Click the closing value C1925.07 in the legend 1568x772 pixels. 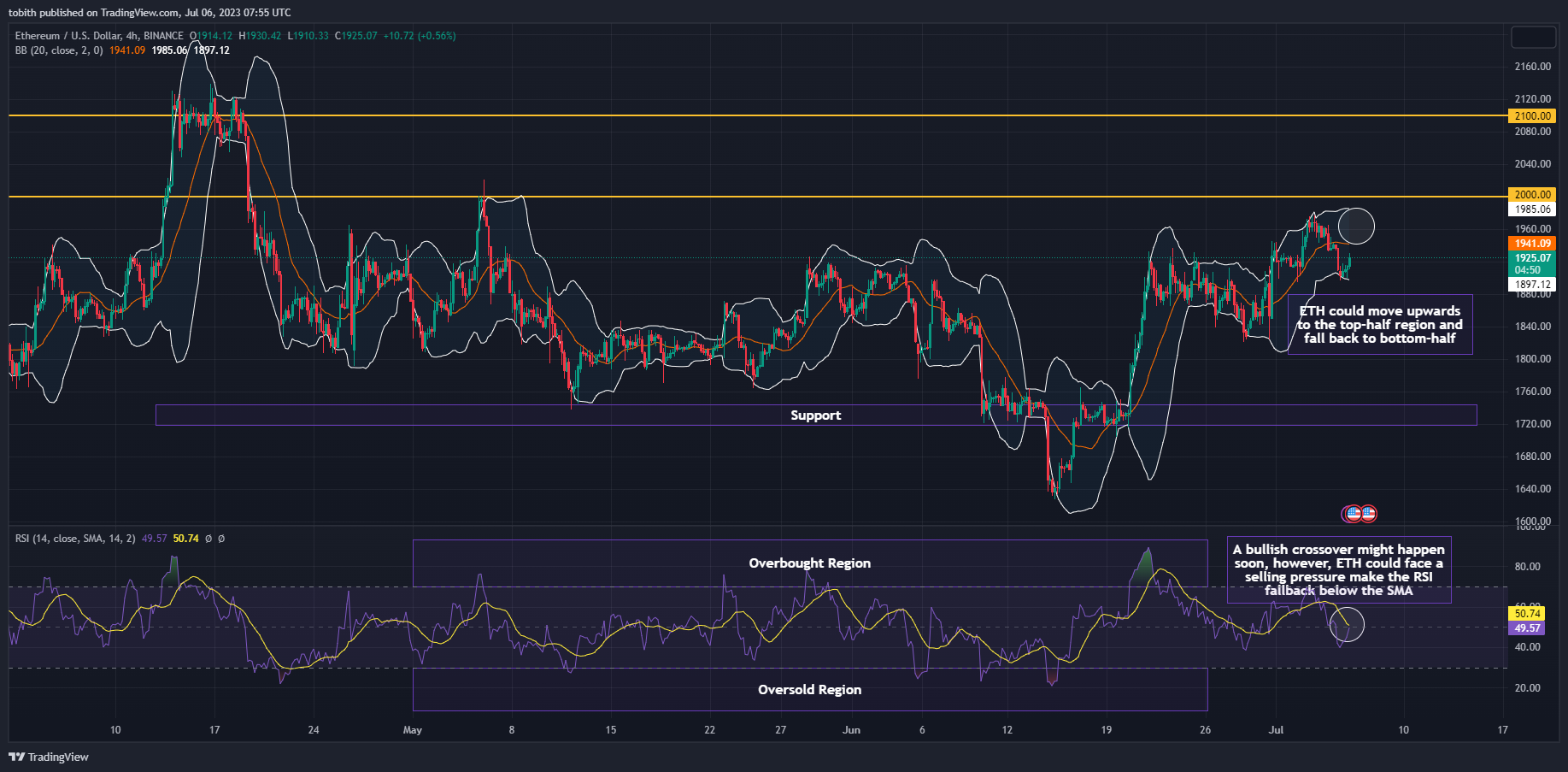pos(355,36)
